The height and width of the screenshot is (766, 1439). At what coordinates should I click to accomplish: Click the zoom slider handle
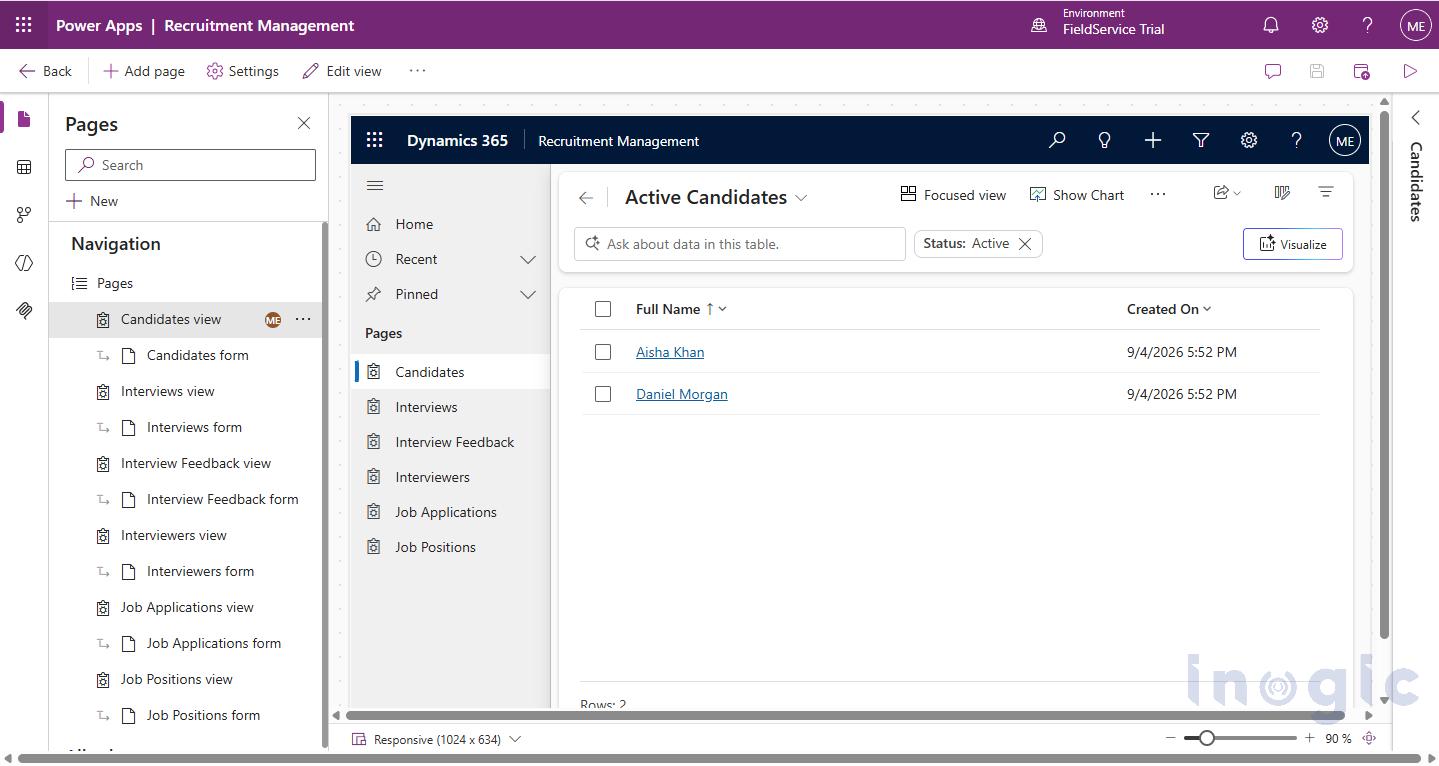(1207, 738)
